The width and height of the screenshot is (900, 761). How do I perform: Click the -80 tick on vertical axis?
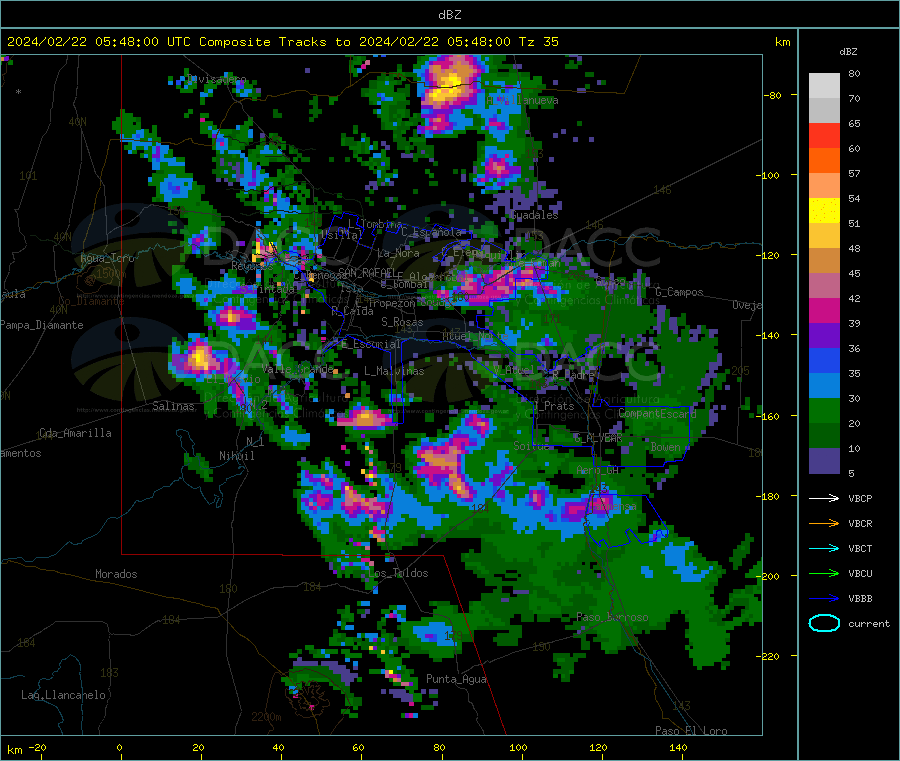point(772,95)
